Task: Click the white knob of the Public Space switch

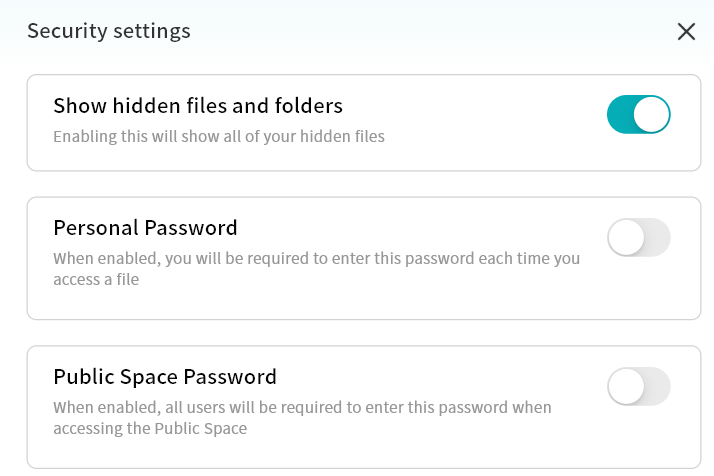Action: (626, 386)
